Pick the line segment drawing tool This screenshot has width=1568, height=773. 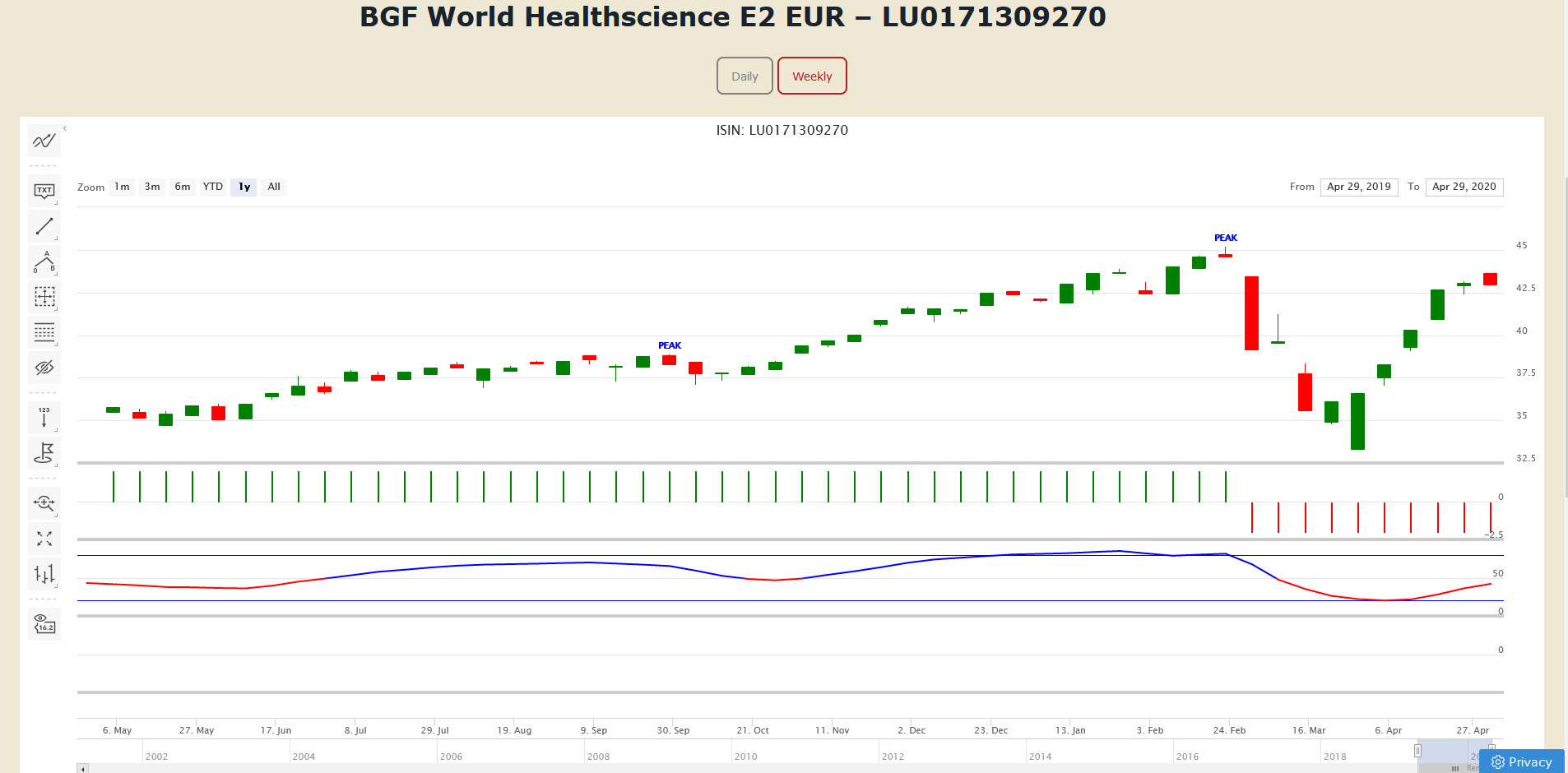coord(44,226)
